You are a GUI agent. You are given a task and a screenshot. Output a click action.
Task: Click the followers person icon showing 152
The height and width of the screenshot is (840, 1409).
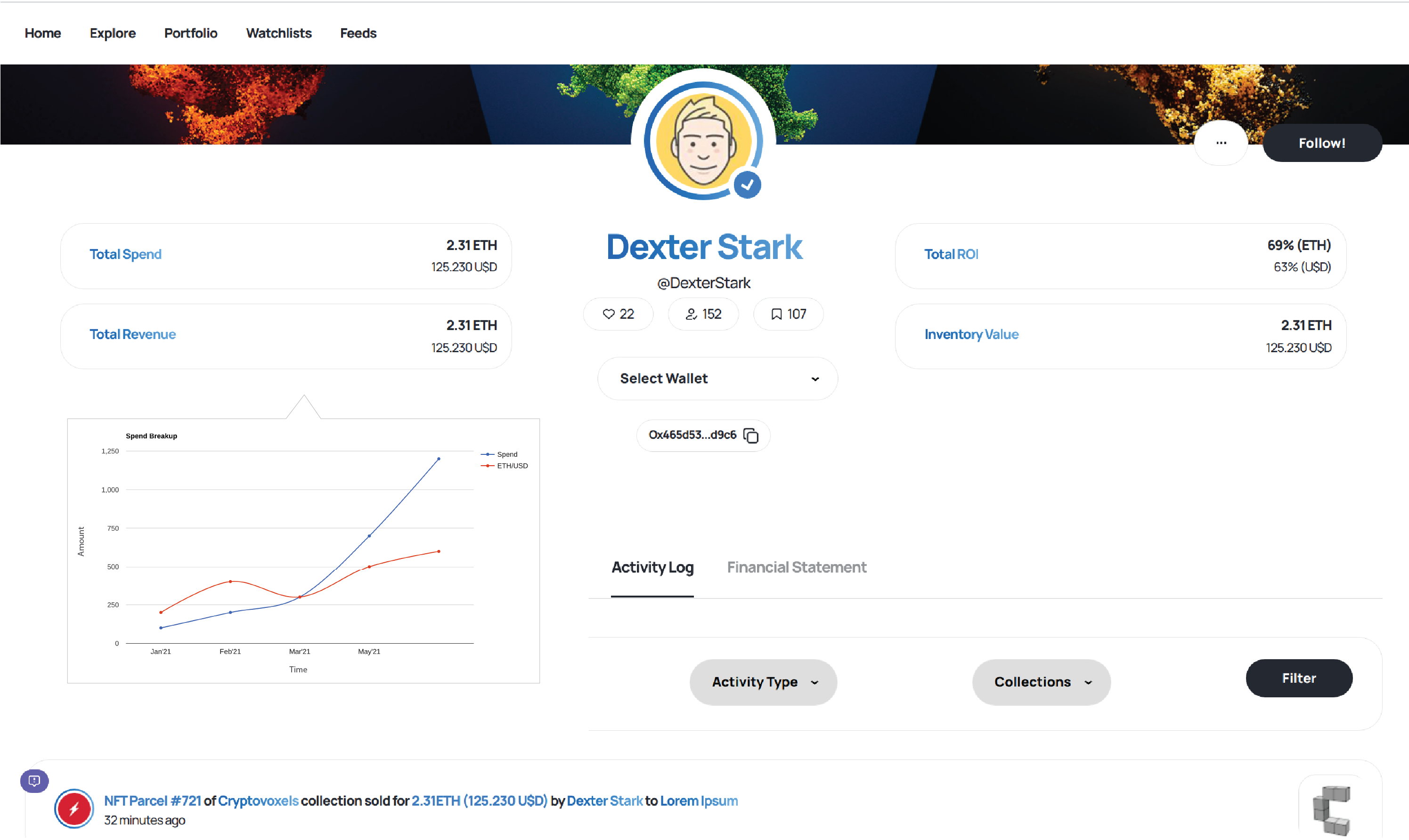point(691,314)
